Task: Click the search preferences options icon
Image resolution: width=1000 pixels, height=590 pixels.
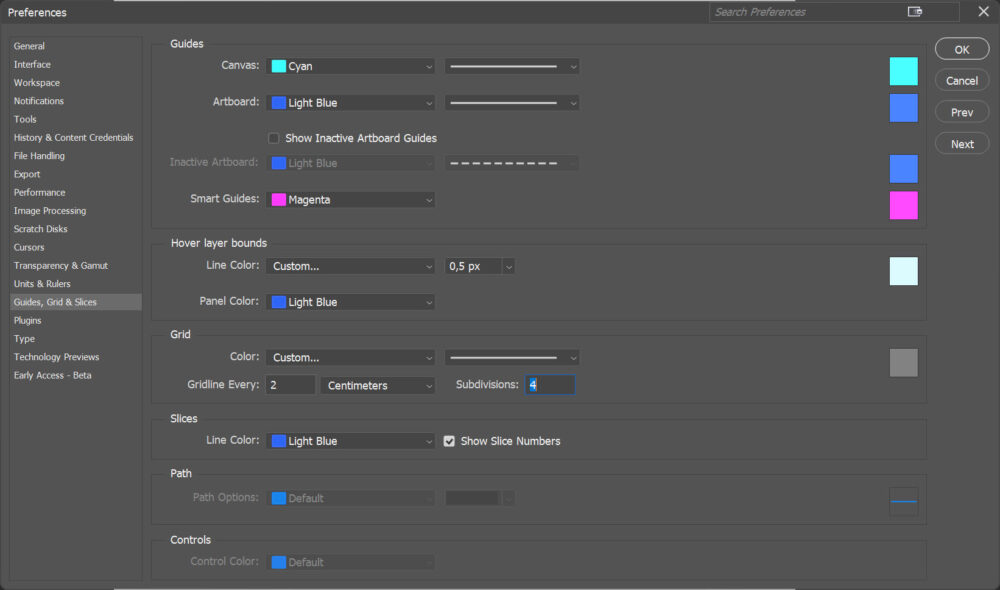Action: (x=914, y=12)
